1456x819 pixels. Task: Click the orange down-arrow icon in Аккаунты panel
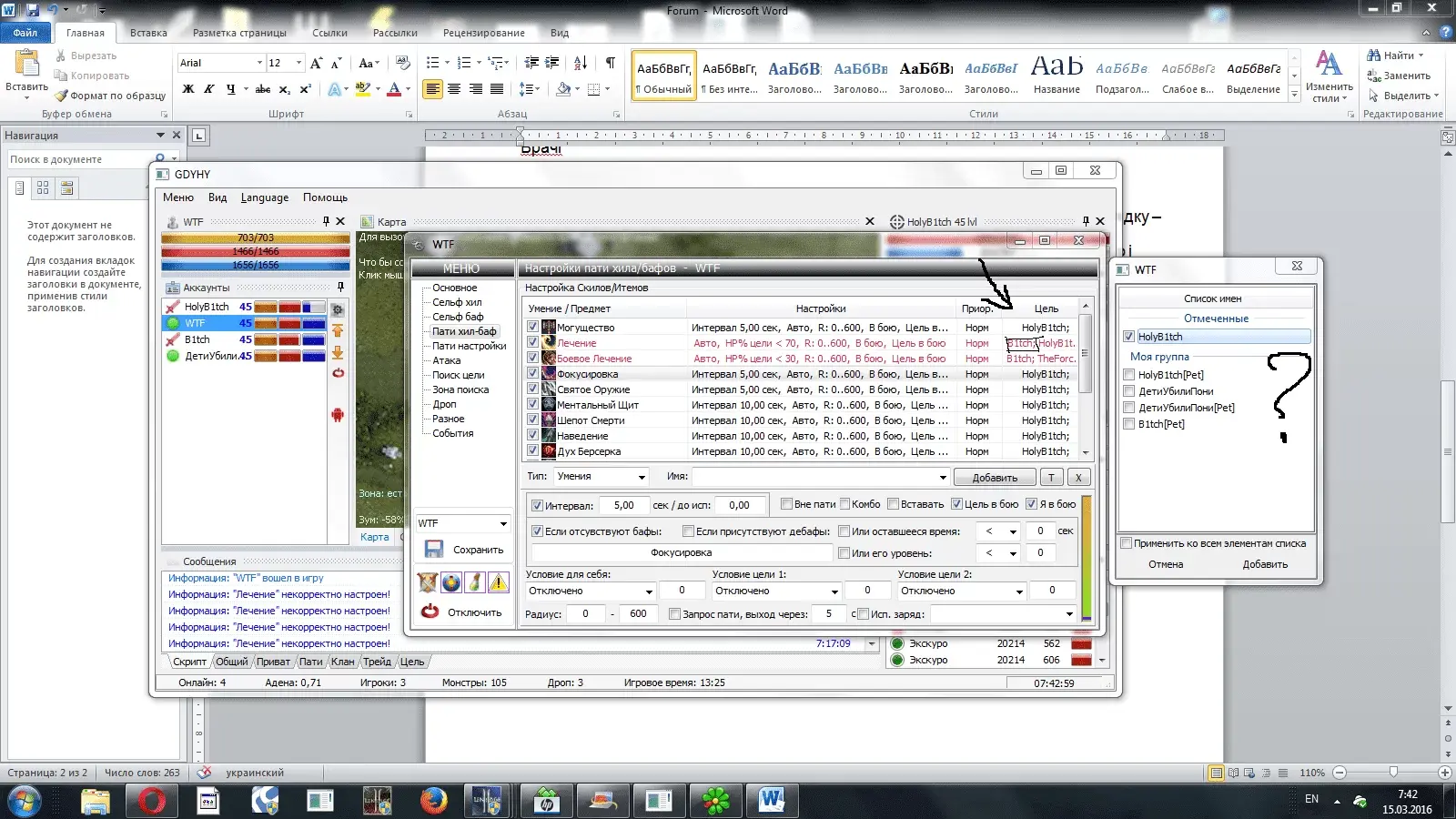pyautogui.click(x=338, y=352)
